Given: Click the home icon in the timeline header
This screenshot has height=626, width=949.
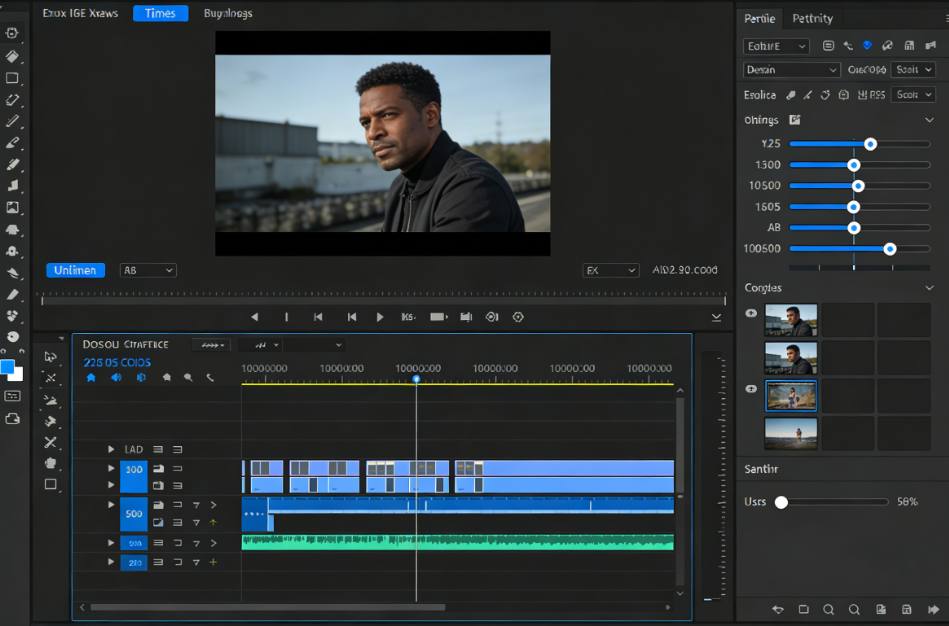Looking at the screenshot, I should (91, 378).
